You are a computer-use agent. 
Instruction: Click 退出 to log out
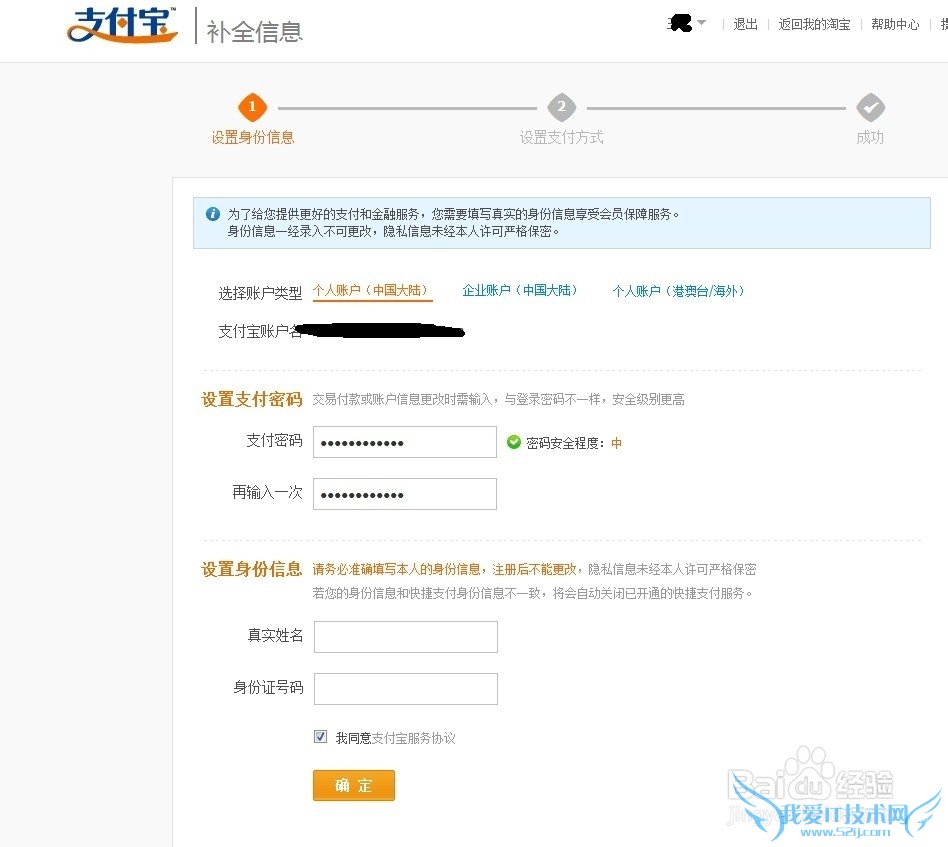(x=745, y=24)
